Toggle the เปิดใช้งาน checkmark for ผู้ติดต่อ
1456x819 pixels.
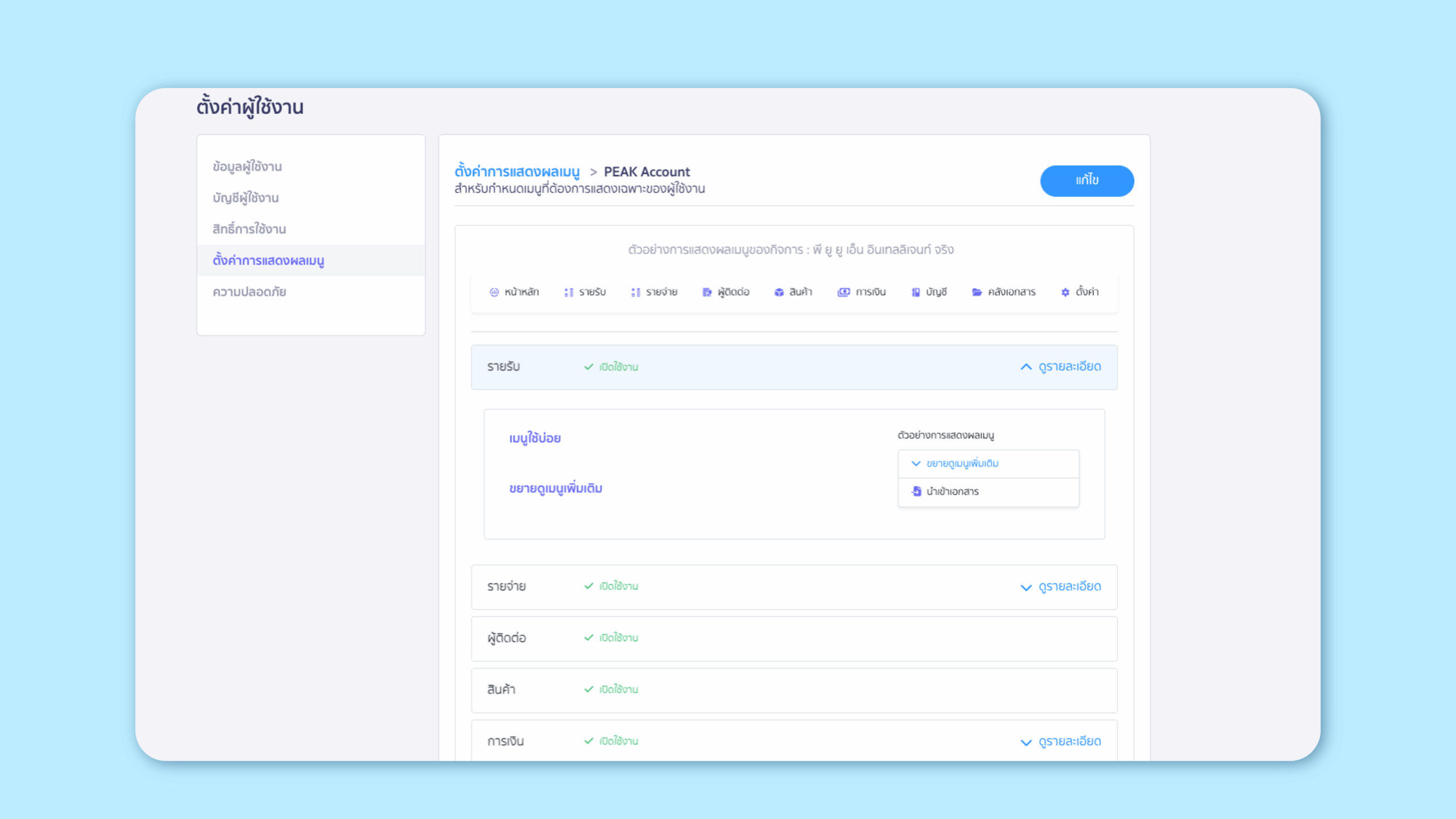click(589, 638)
